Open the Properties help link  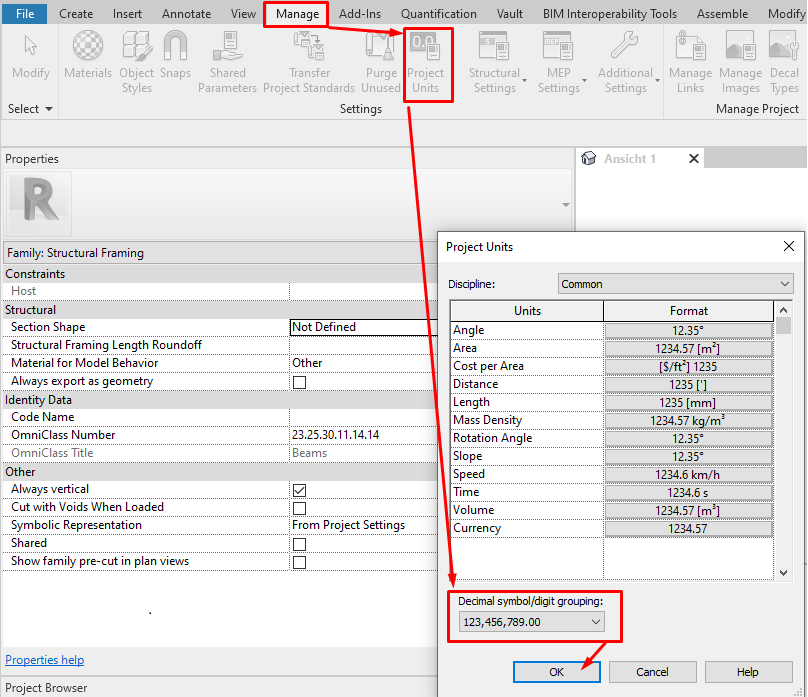(44, 660)
